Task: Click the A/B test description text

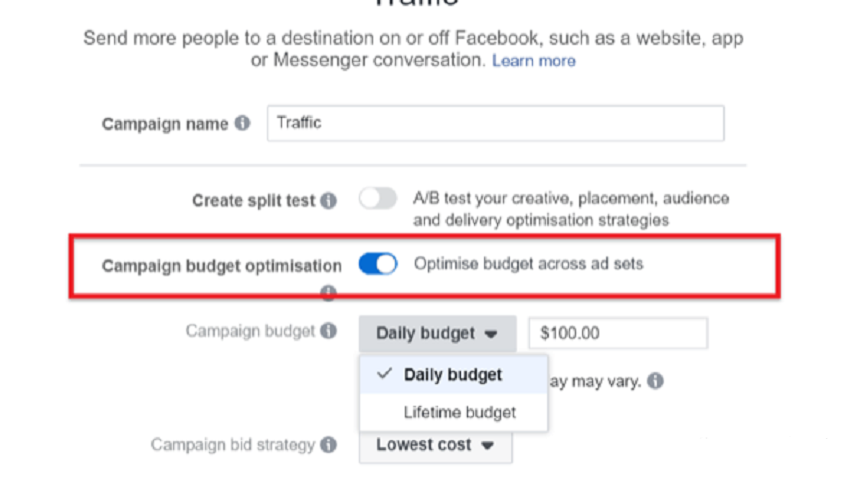Action: 570,209
